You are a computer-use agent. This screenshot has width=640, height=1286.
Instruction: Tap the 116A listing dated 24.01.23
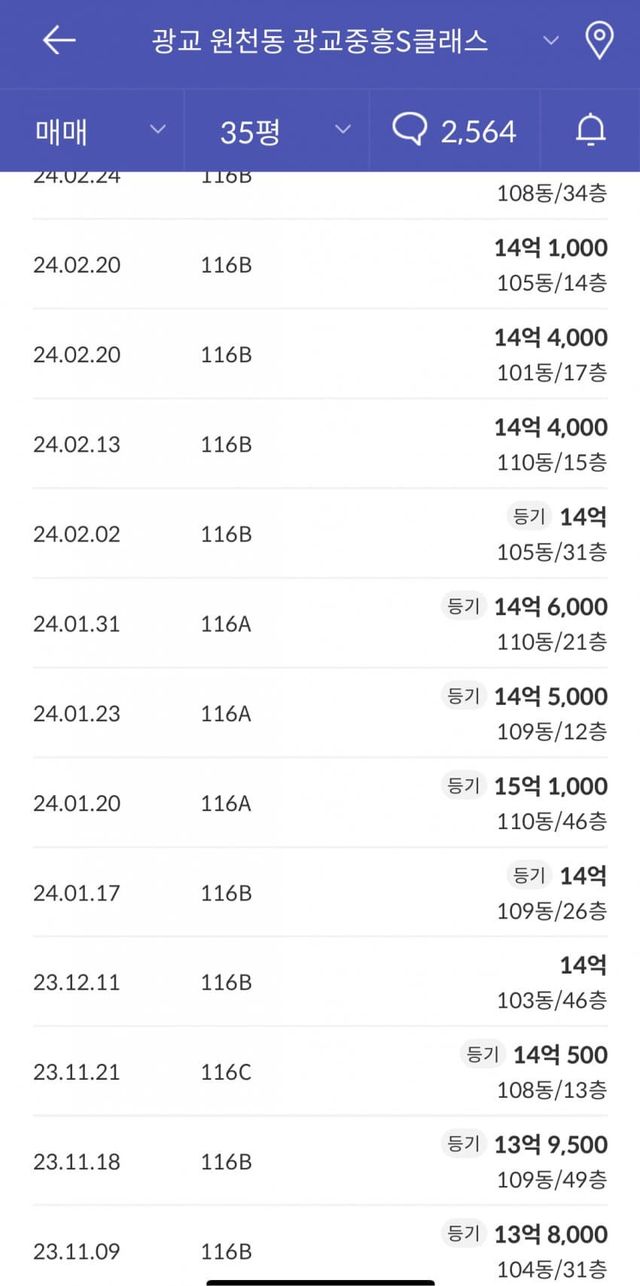(x=226, y=713)
